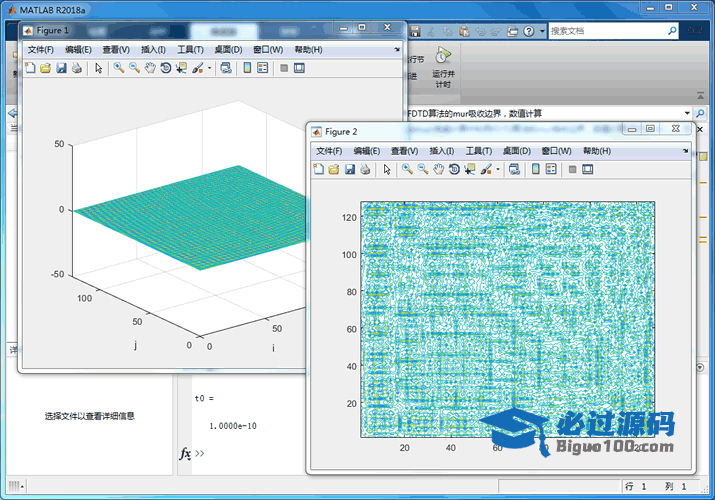Select Rotate 3D tool in Figure 2
The width and height of the screenshot is (715, 500).
pyautogui.click(x=454, y=170)
